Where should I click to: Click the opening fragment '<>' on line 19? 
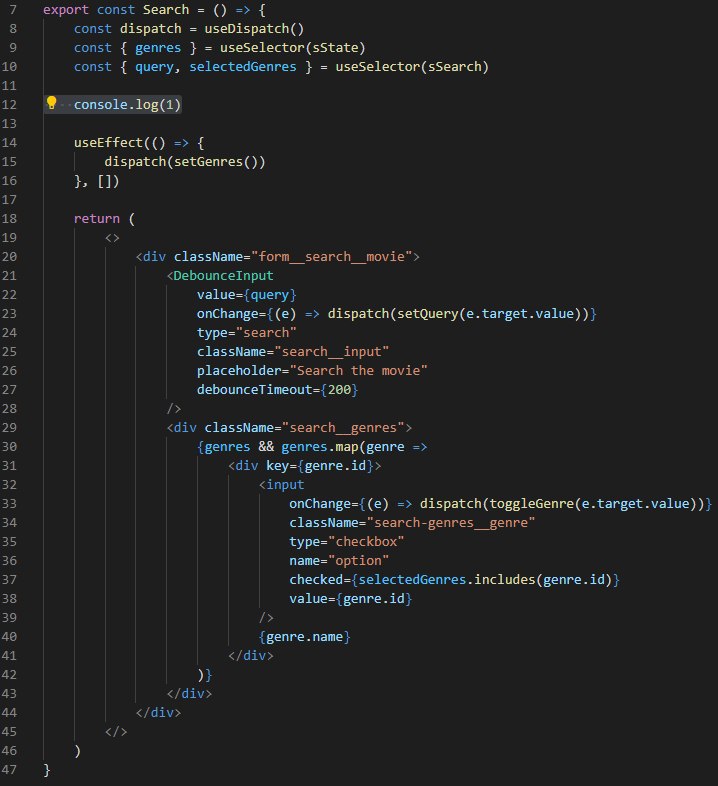[x=112, y=238]
